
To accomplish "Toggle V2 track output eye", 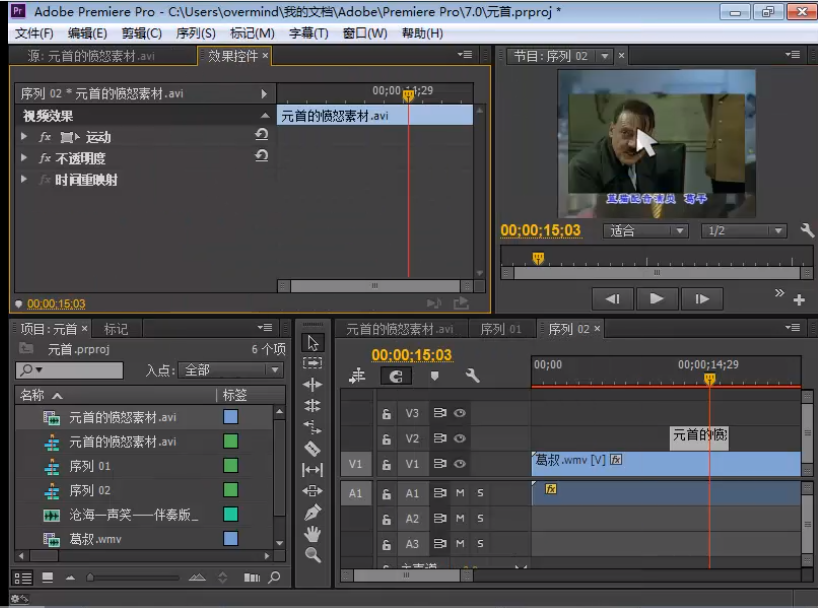I will pyautogui.click(x=460, y=438).
